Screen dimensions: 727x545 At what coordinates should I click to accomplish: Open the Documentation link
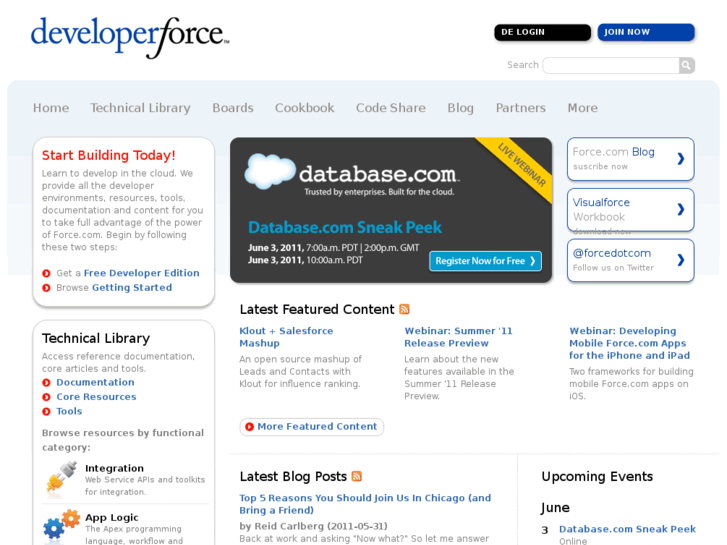96,383
